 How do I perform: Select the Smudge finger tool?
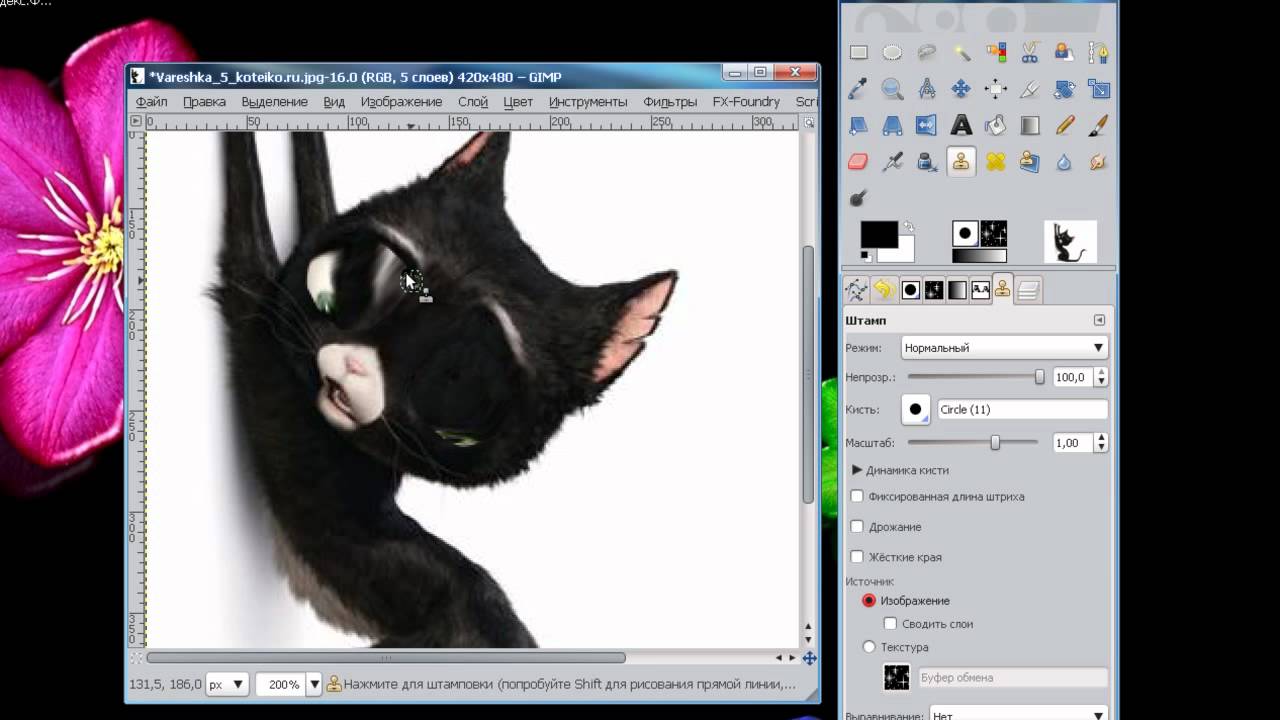1098,161
